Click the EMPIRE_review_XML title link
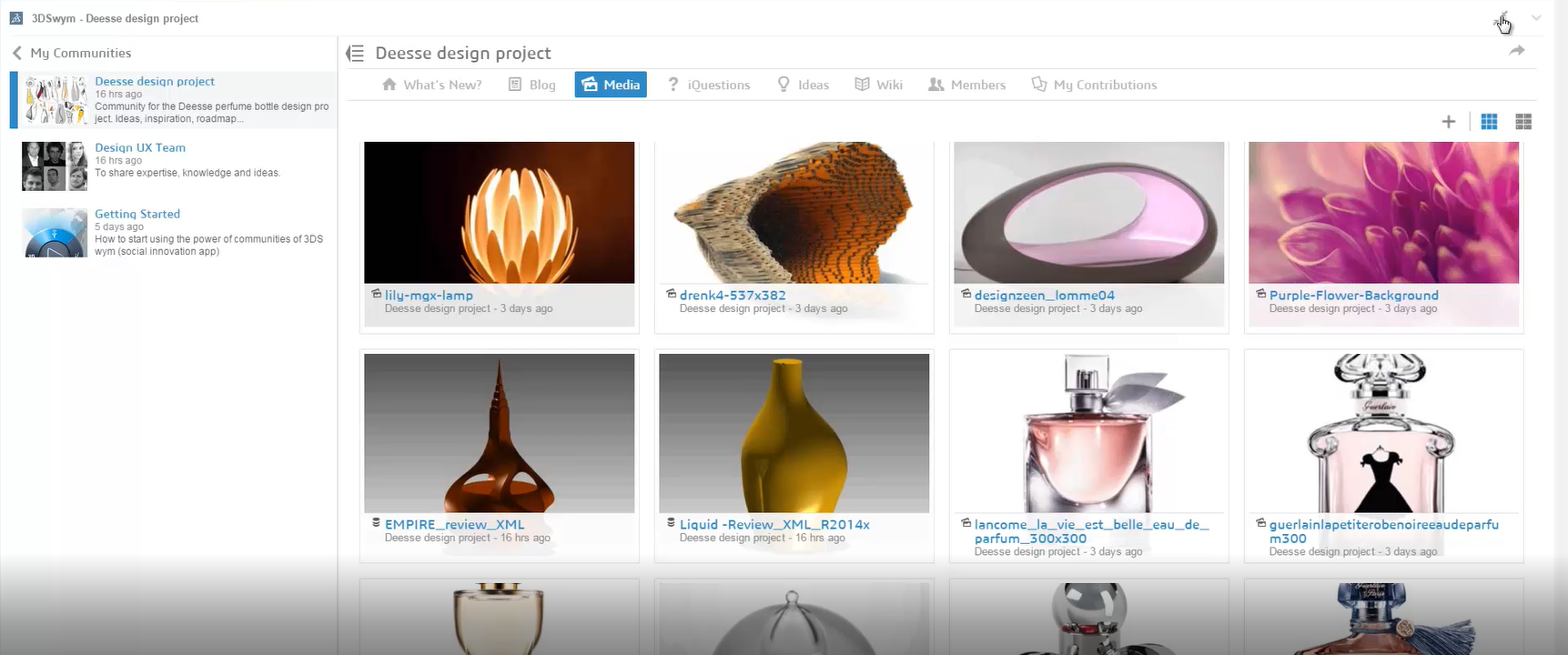 454,525
